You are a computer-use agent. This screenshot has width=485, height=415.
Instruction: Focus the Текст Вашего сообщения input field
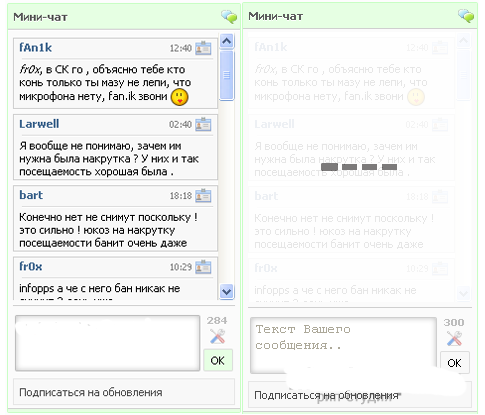pyautogui.click(x=343, y=345)
